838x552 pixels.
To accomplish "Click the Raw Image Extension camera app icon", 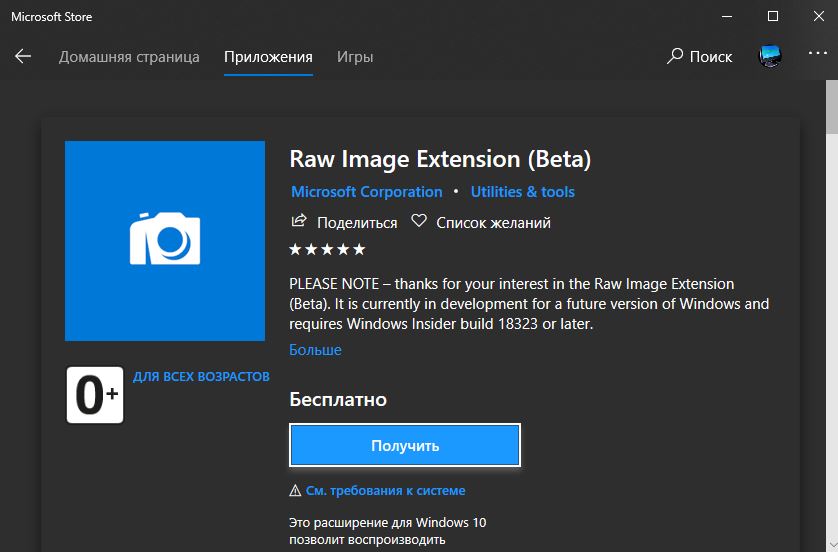I will 165,240.
